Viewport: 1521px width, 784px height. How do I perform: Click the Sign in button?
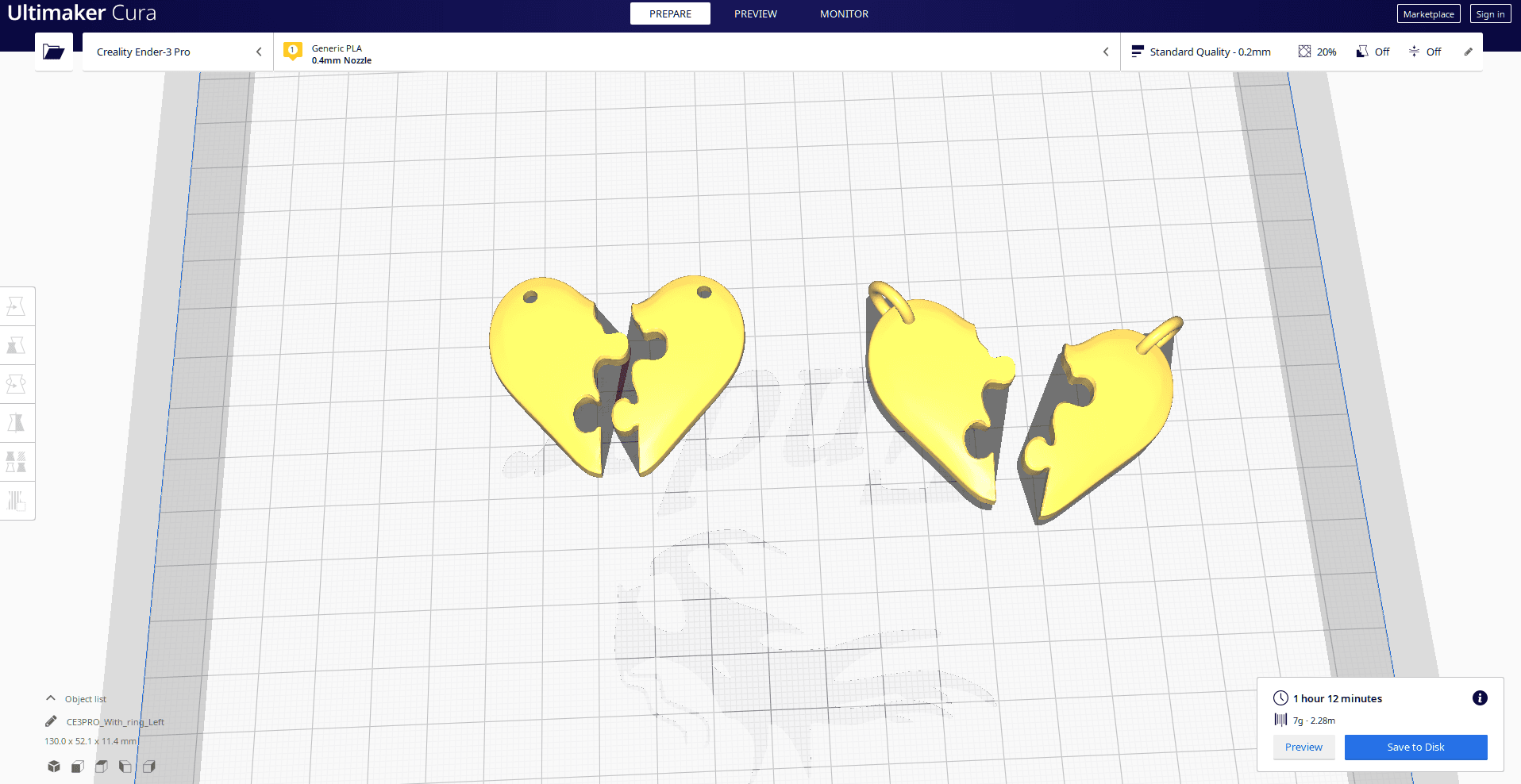pos(1490,13)
